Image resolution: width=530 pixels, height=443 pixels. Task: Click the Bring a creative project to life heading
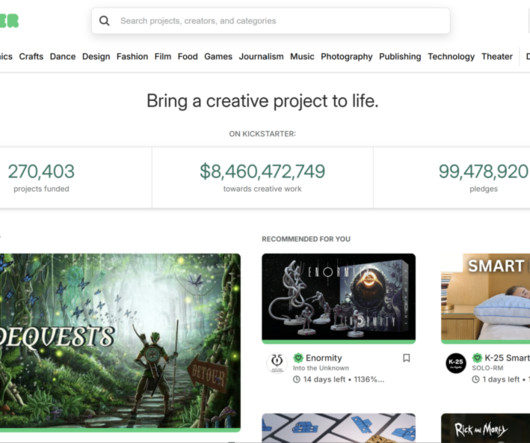pos(262,101)
